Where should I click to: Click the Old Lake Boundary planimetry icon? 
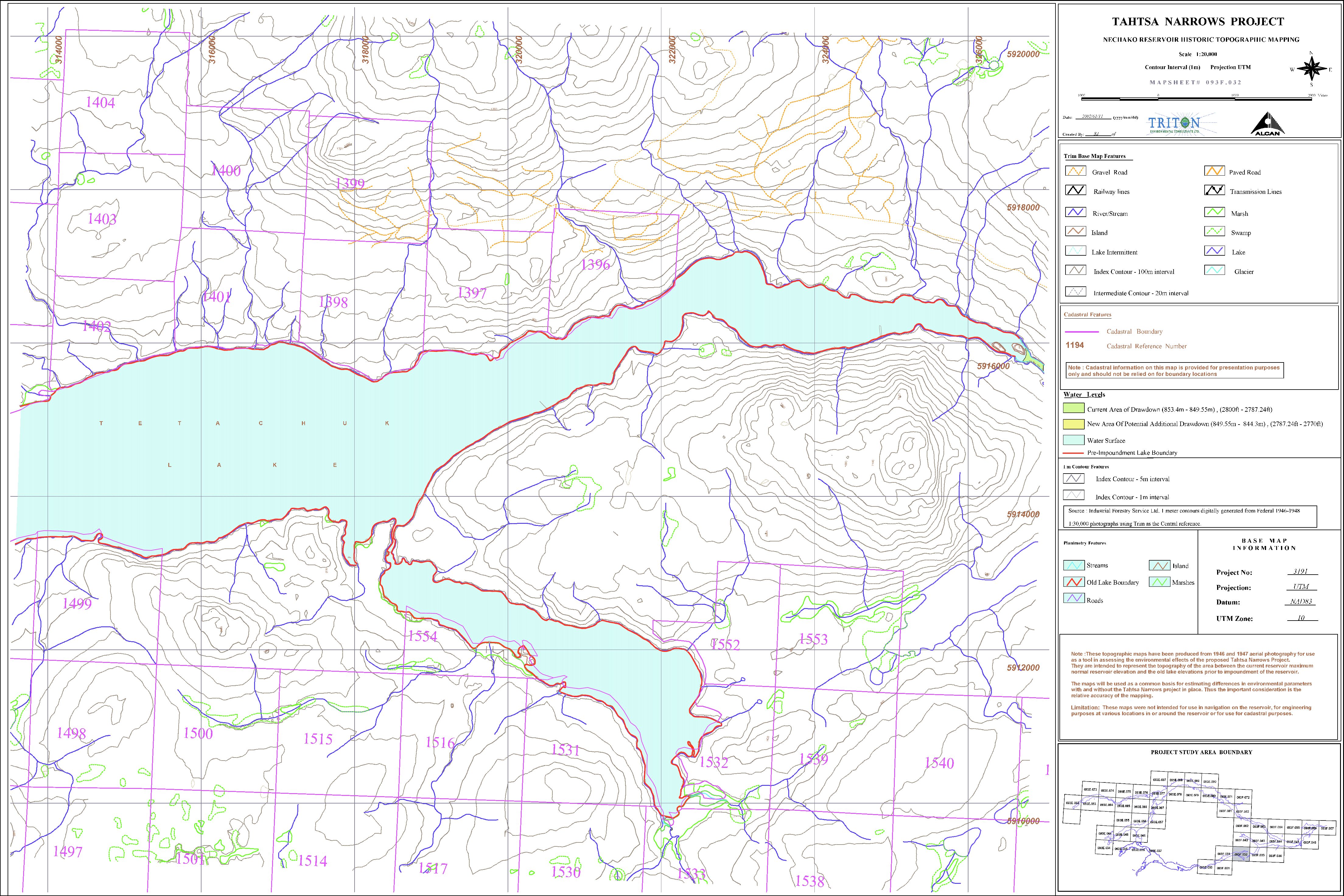pyautogui.click(x=1074, y=582)
